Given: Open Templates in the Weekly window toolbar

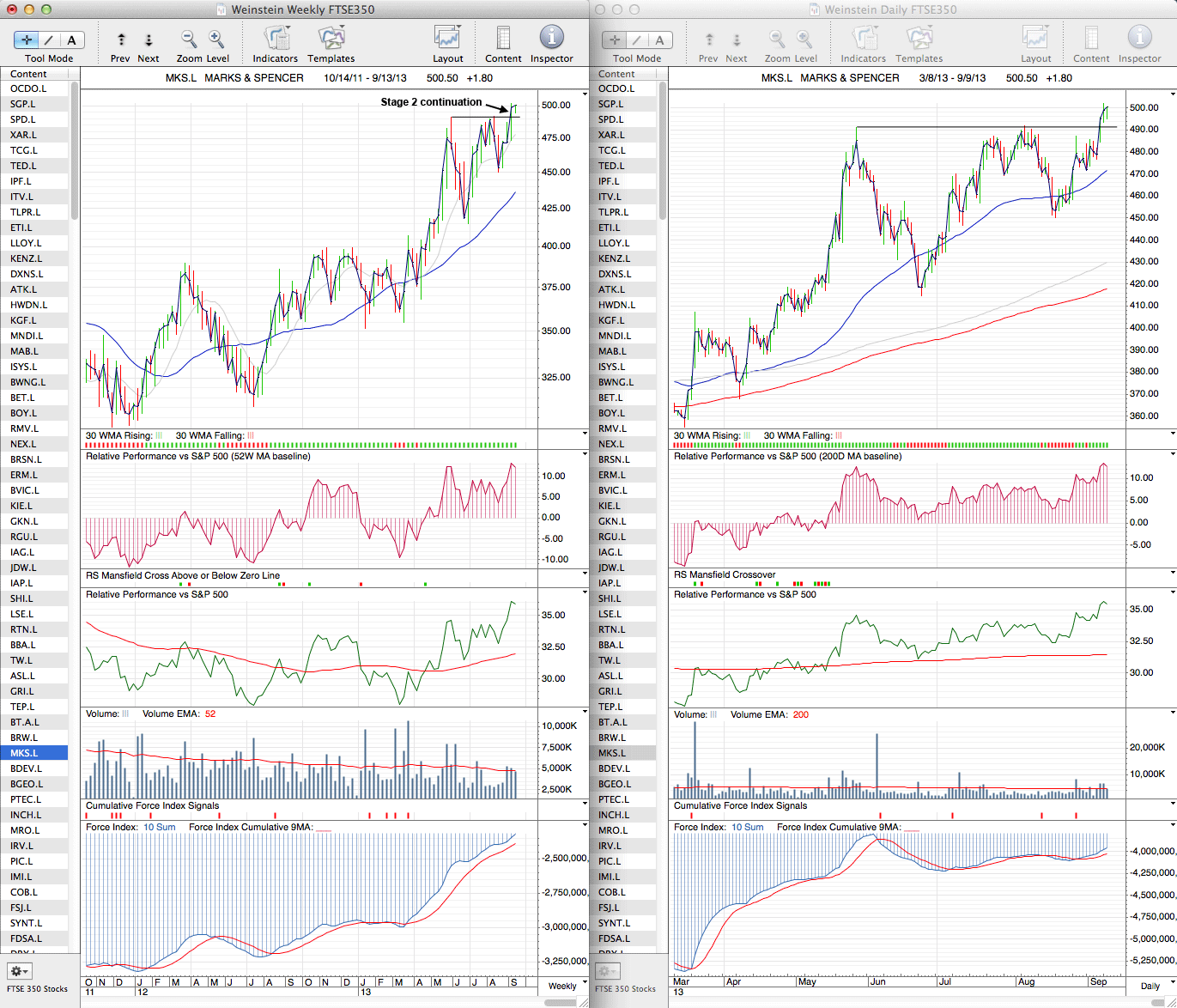Looking at the screenshot, I should [331, 39].
